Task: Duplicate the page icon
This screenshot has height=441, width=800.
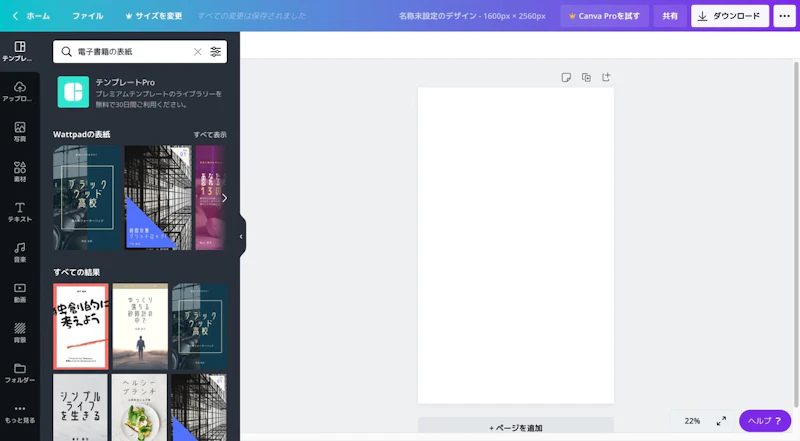Action: click(586, 78)
